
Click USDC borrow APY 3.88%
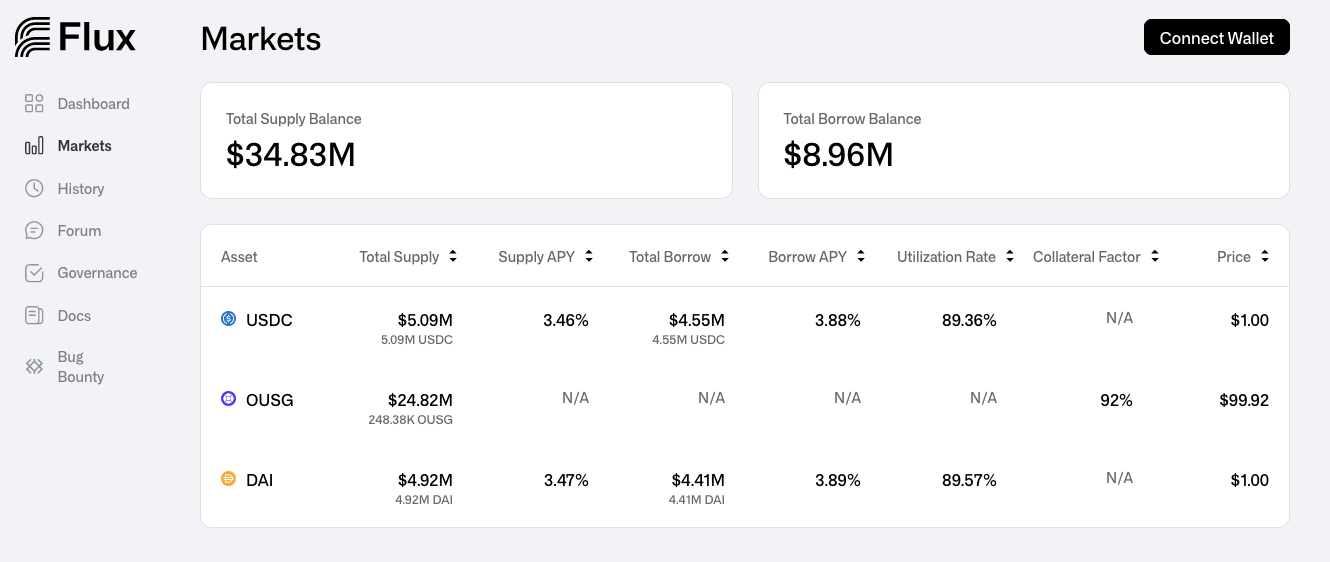[x=838, y=320]
